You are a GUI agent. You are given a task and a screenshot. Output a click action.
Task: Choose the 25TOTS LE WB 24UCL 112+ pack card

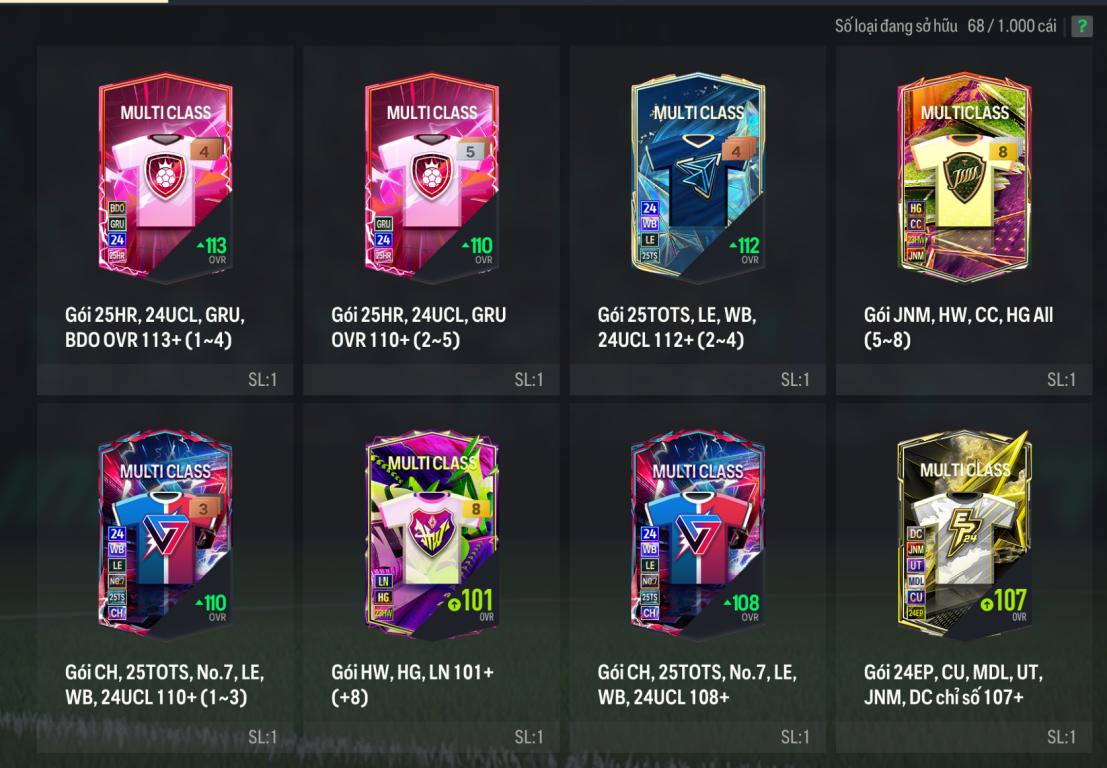[698, 220]
